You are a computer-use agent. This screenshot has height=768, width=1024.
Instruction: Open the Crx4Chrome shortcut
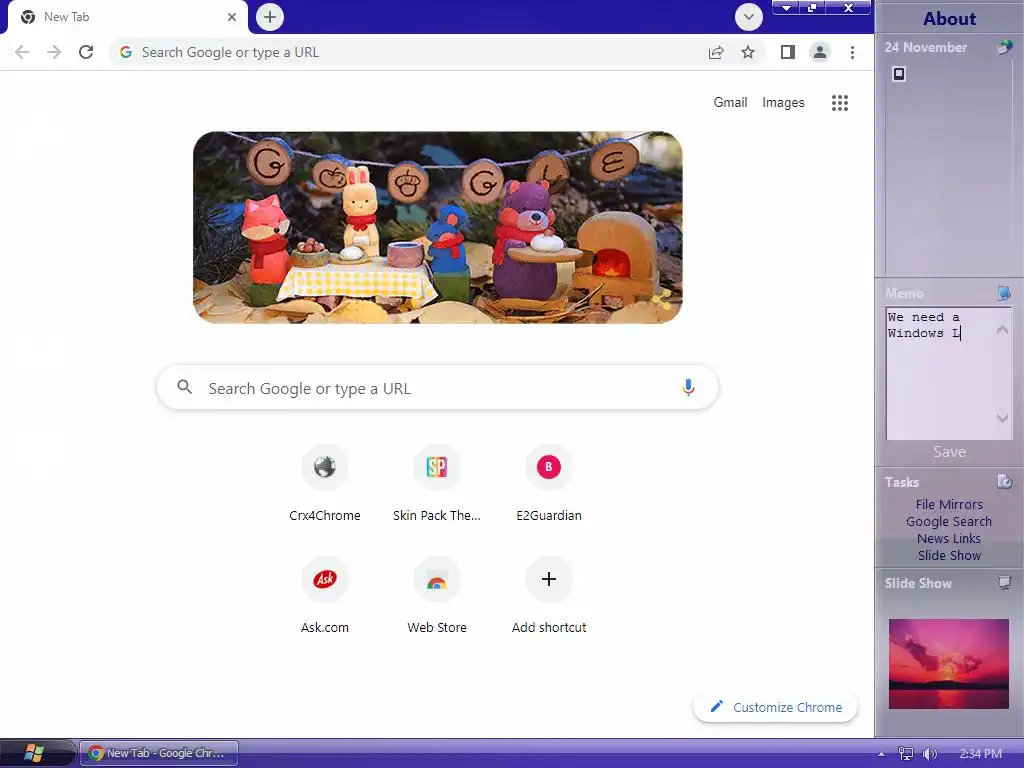pos(325,482)
